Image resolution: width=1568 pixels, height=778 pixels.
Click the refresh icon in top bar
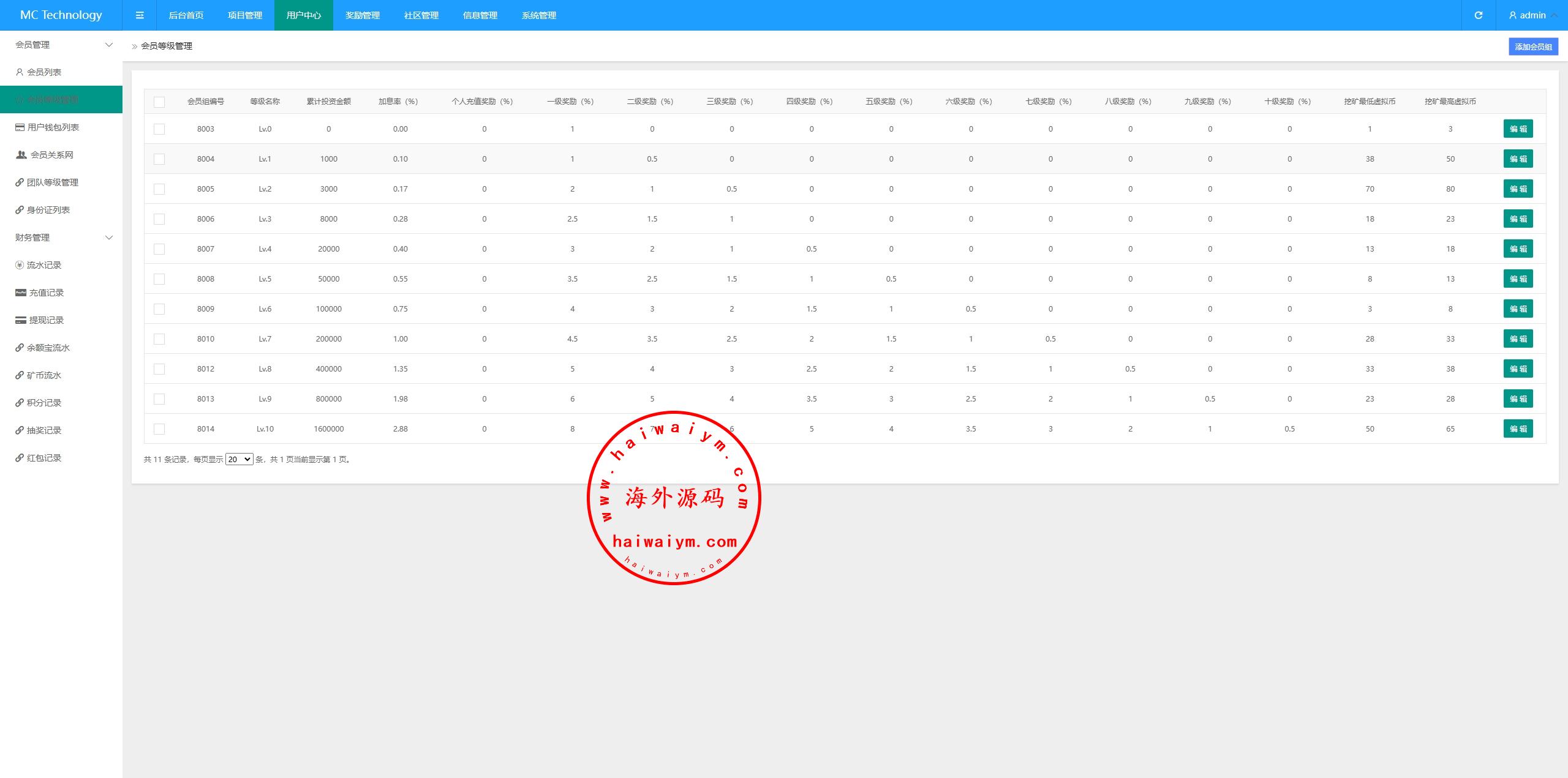pos(1478,15)
